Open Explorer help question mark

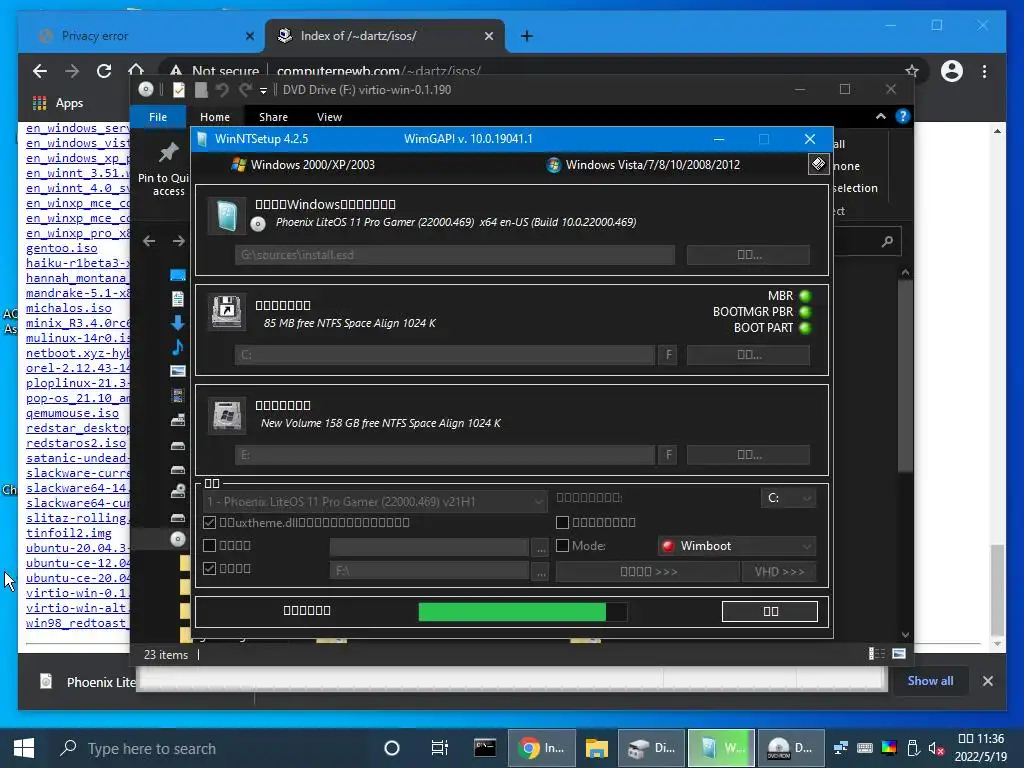click(903, 116)
